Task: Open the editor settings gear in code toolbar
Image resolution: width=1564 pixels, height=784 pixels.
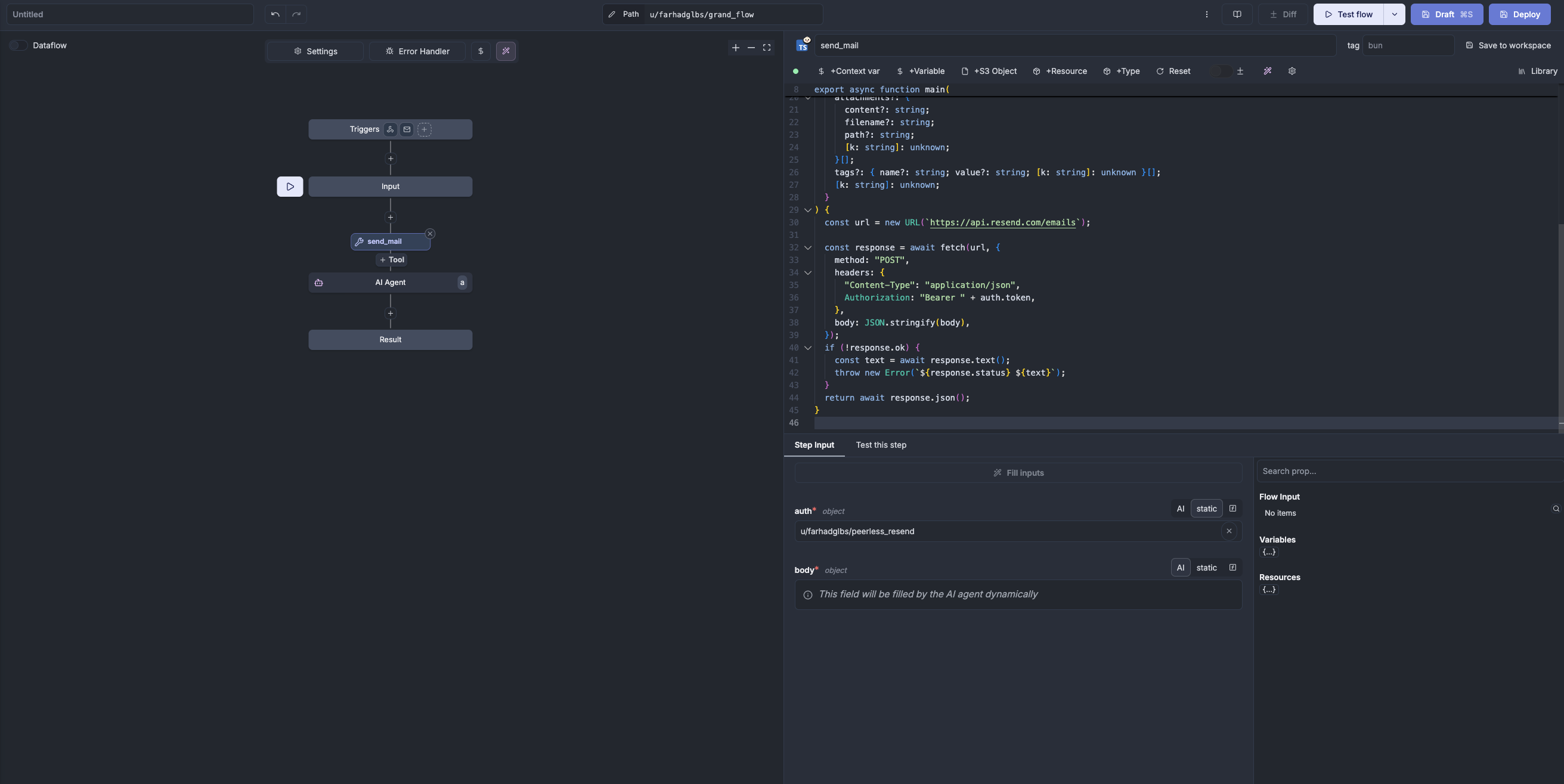Action: pyautogui.click(x=1292, y=71)
